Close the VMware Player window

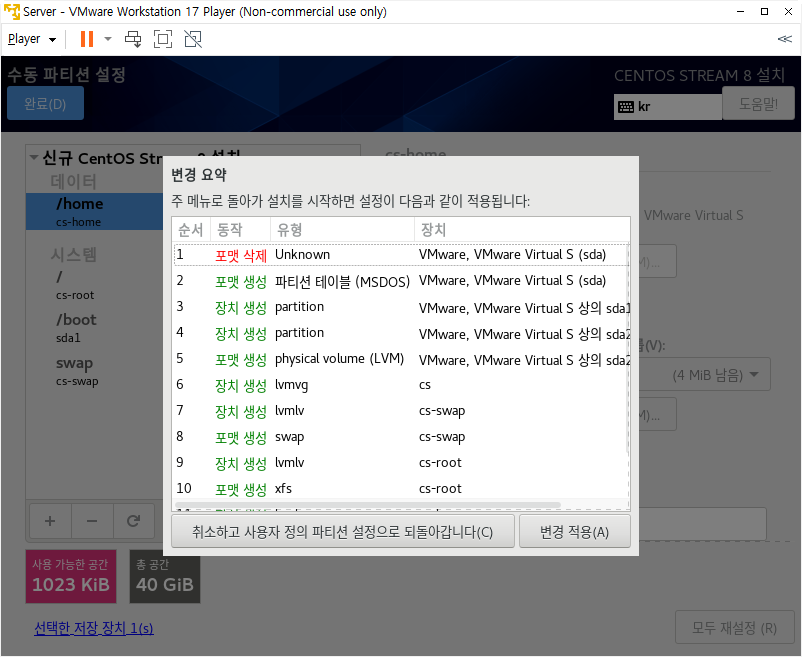click(x=788, y=11)
